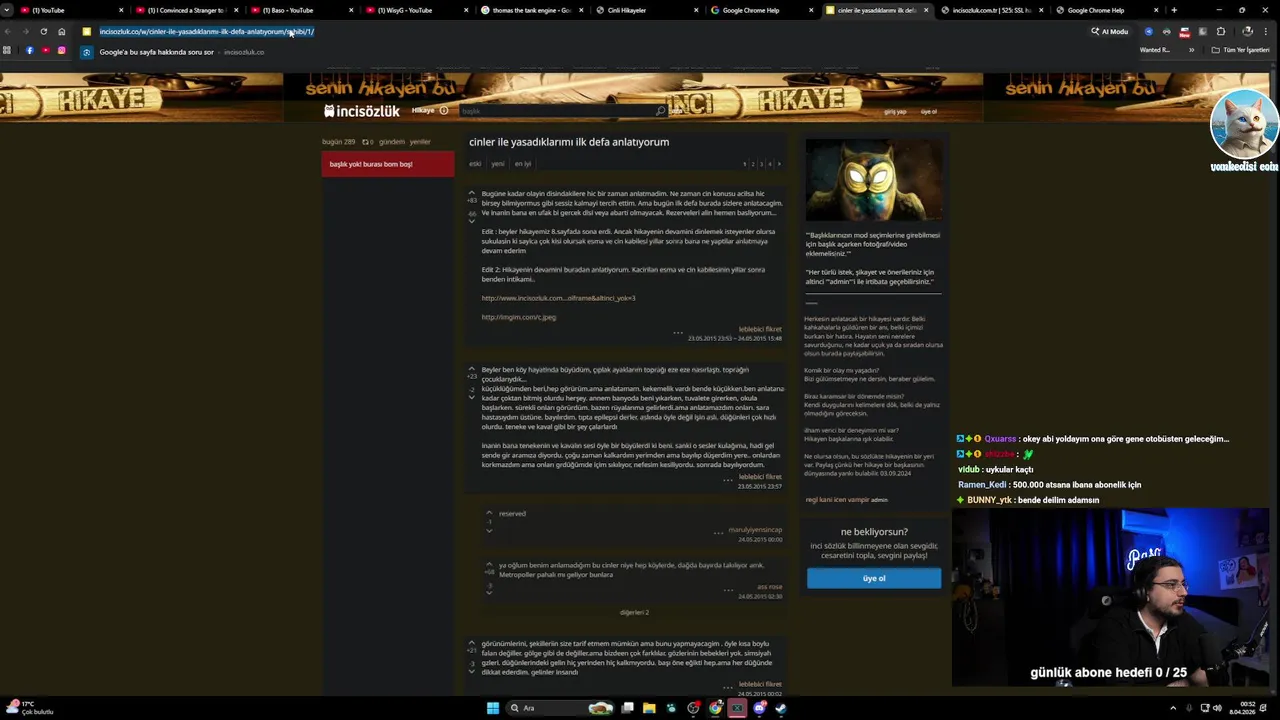
Task: Open the Facebook bookmark icon
Action: coord(29,50)
